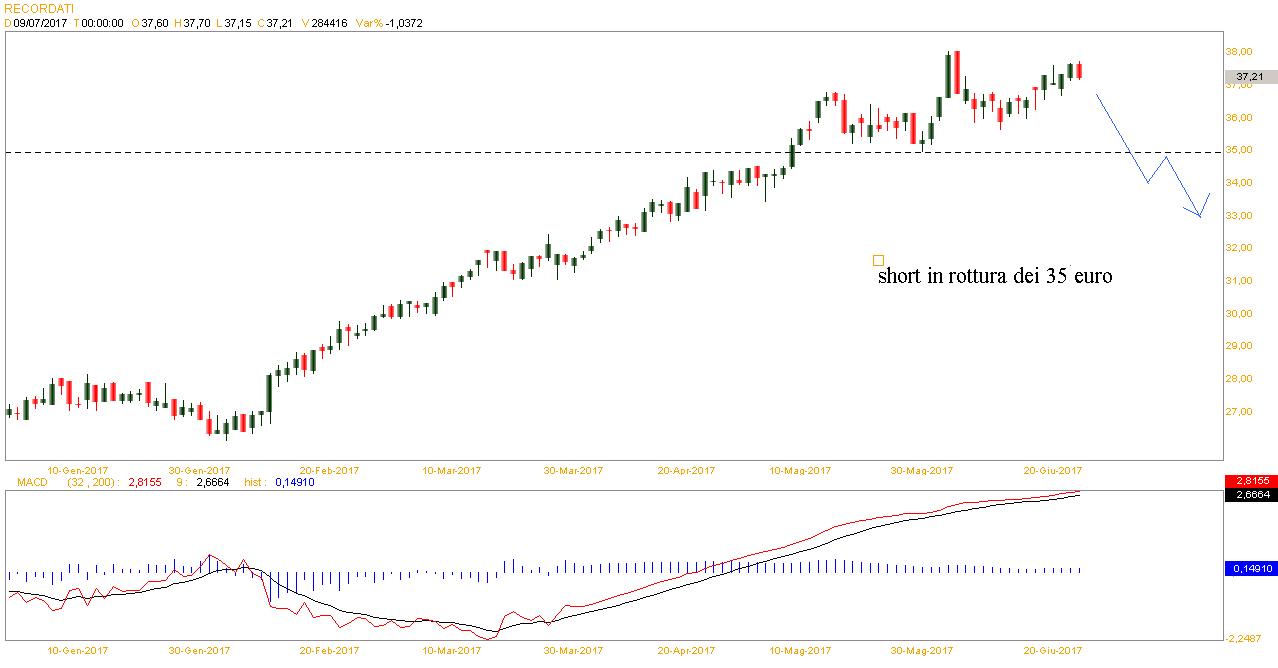The width and height of the screenshot is (1278, 668).
Task: Select the blue 0,14910 histogram value tag
Action: [x=1249, y=568]
